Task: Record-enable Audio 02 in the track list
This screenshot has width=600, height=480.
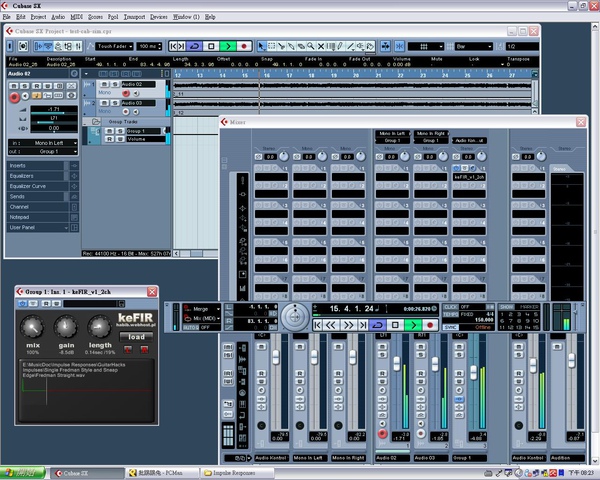Action: point(126,93)
